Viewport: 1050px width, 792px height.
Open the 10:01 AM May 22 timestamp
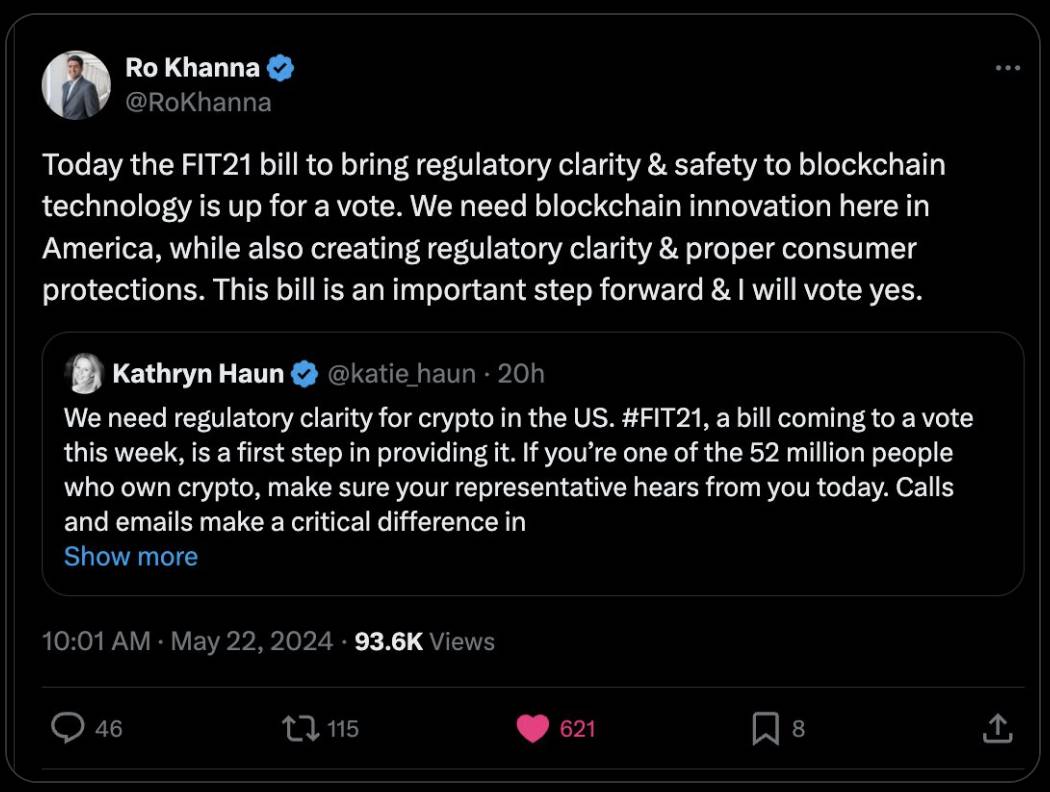coord(187,641)
